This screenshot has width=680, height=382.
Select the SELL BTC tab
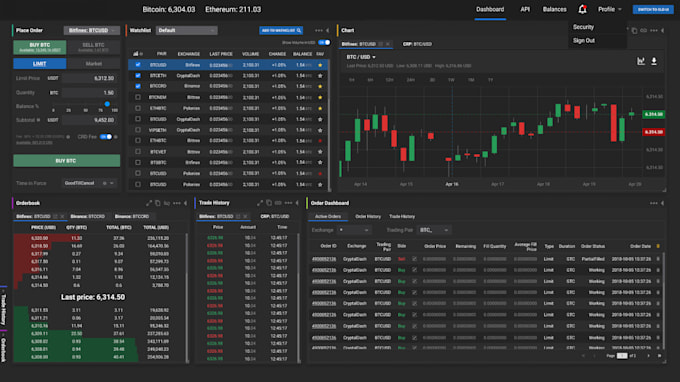point(93,47)
